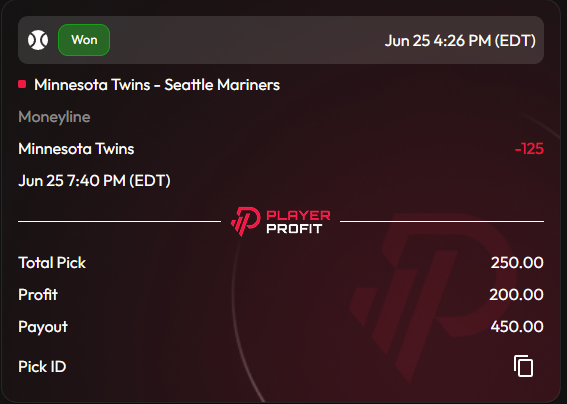
Task: Click the Profit label
Action: (x=38, y=294)
